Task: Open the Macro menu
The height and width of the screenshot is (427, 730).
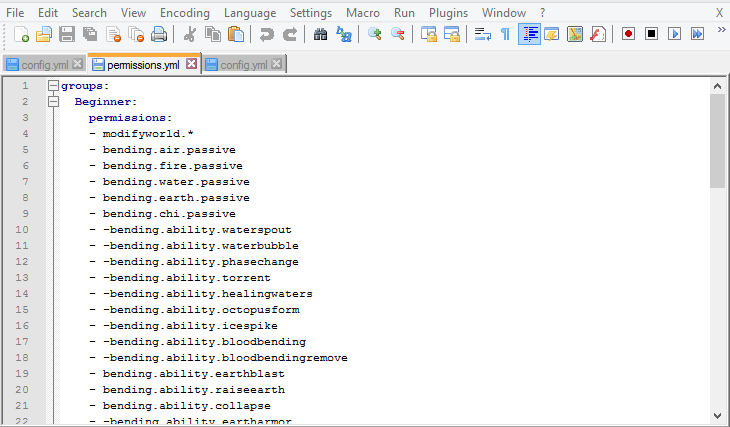Action: (x=363, y=13)
